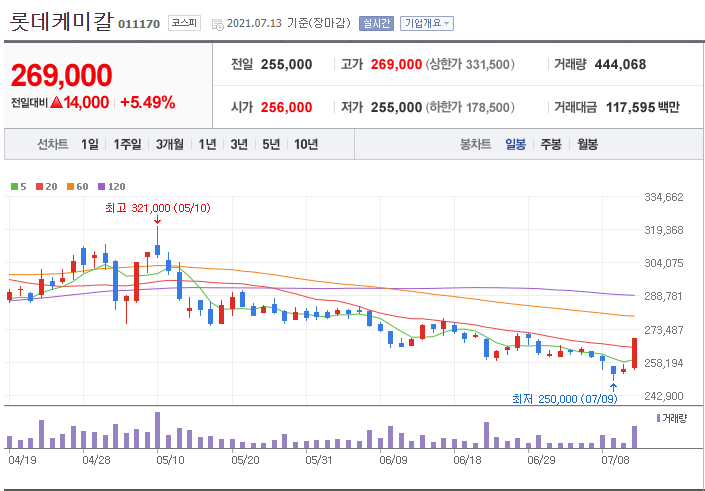Click the purple 거래량 legend marker
The height and width of the screenshot is (491, 705).
[x=658, y=419]
